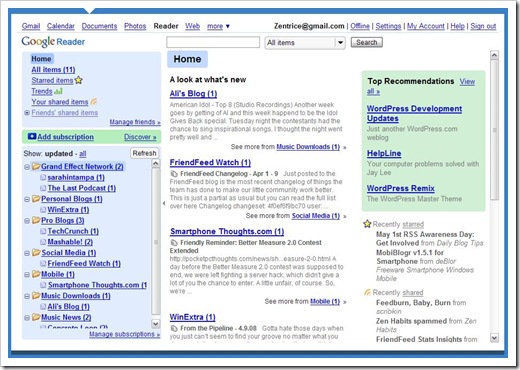Screen dimensions: 520x370
Task: Collapse the Music Downloads folder toggle
Action: click(x=27, y=296)
